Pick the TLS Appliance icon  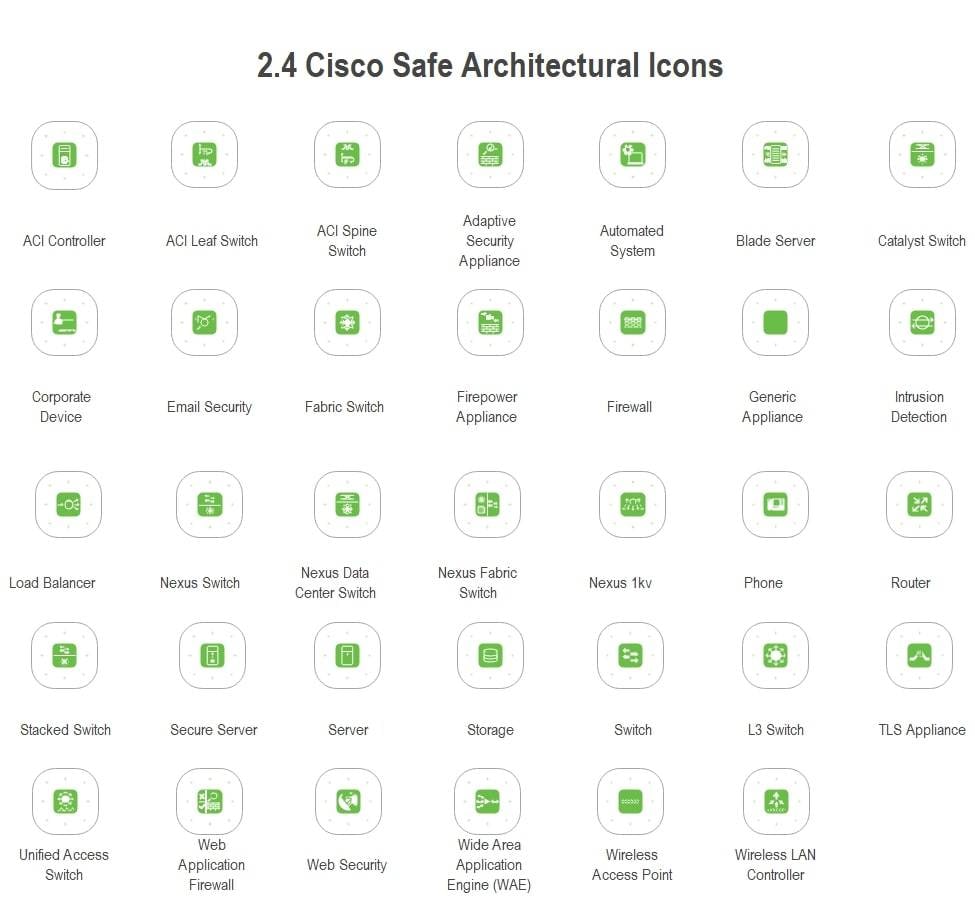(920, 655)
